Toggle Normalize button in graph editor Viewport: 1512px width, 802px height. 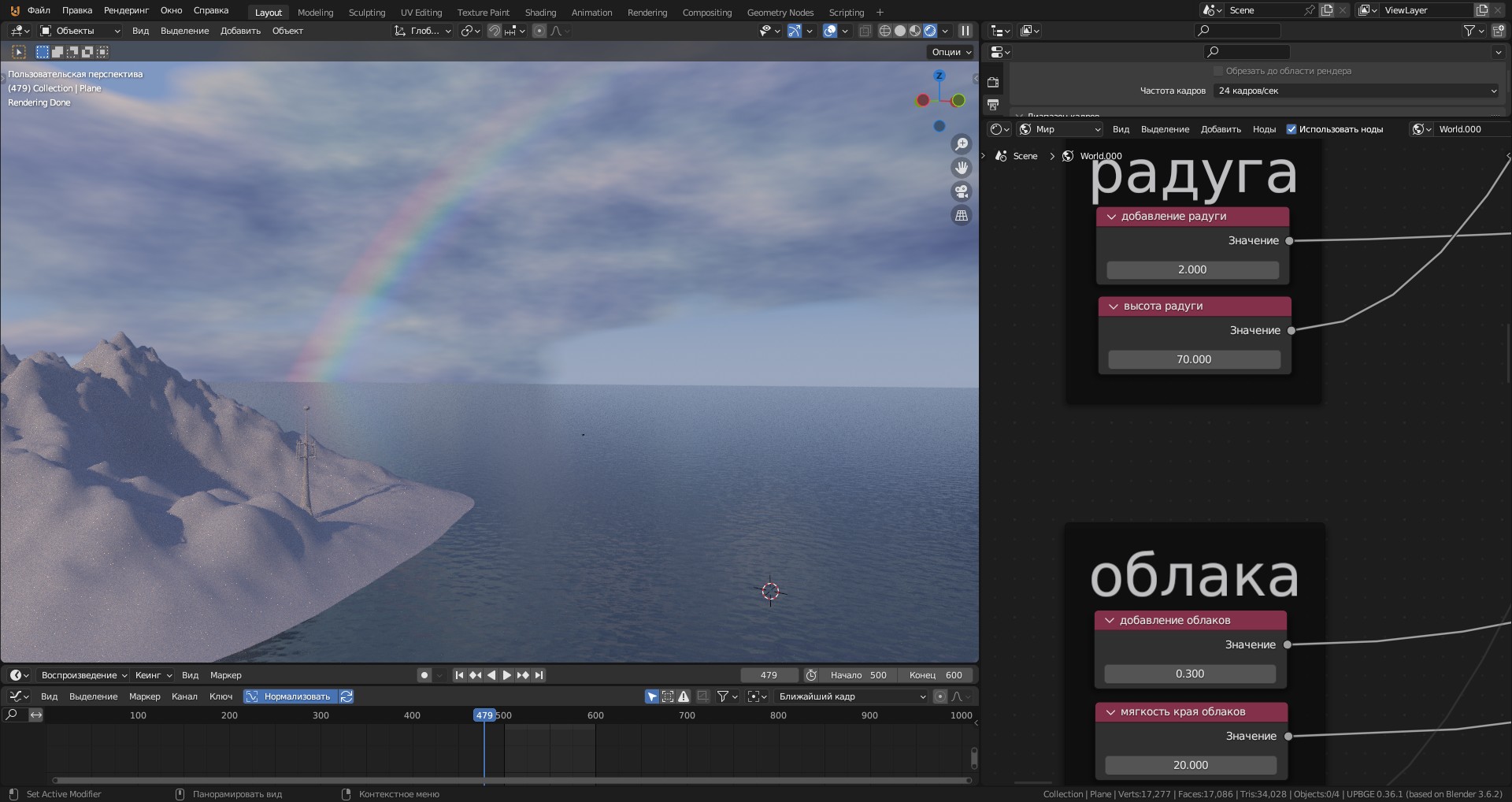[x=291, y=696]
